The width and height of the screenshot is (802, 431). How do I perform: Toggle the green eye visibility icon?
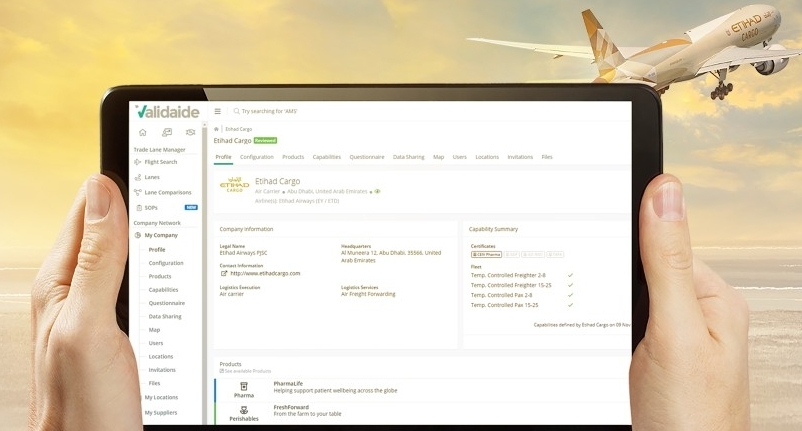point(377,191)
